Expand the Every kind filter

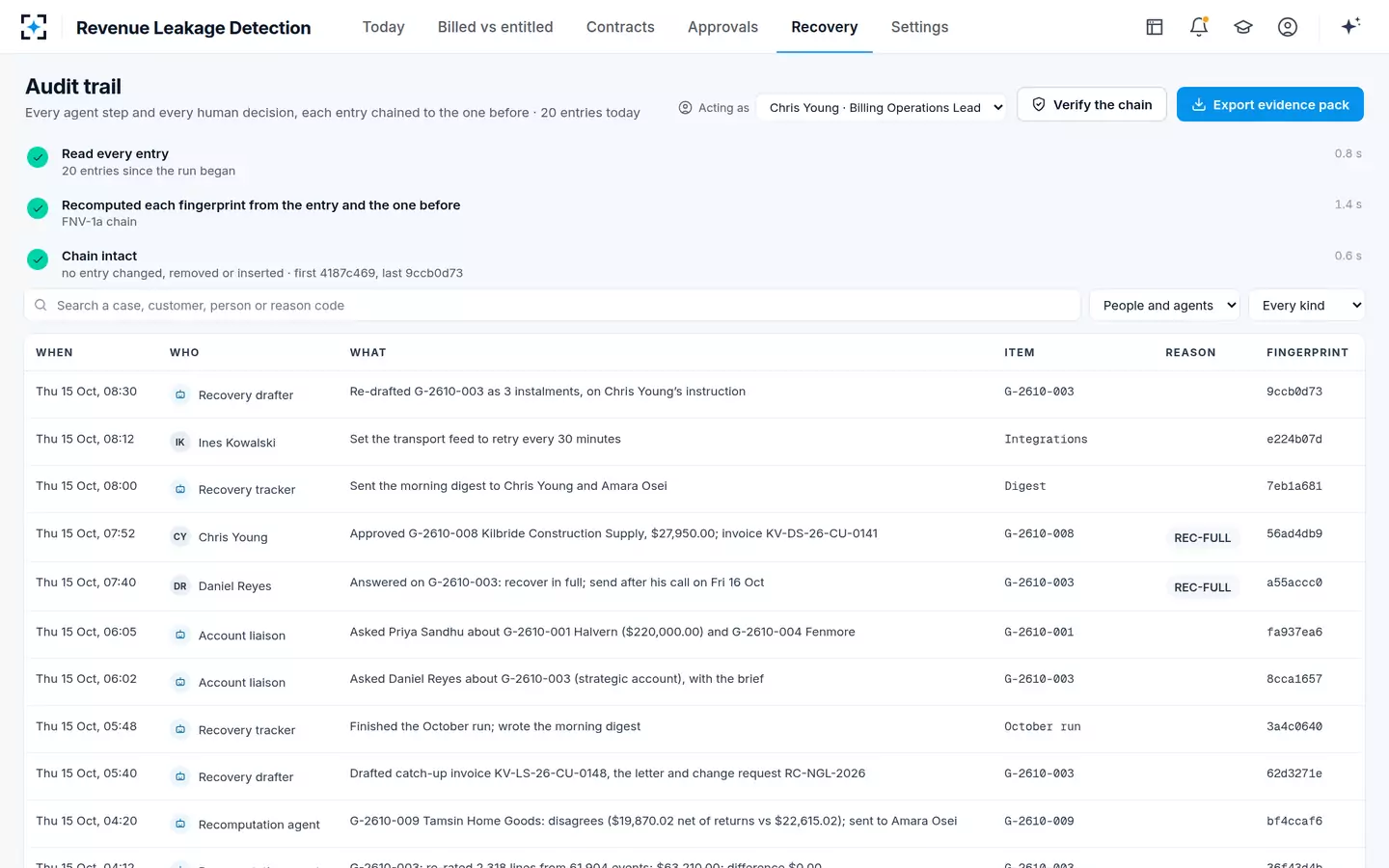(1306, 306)
